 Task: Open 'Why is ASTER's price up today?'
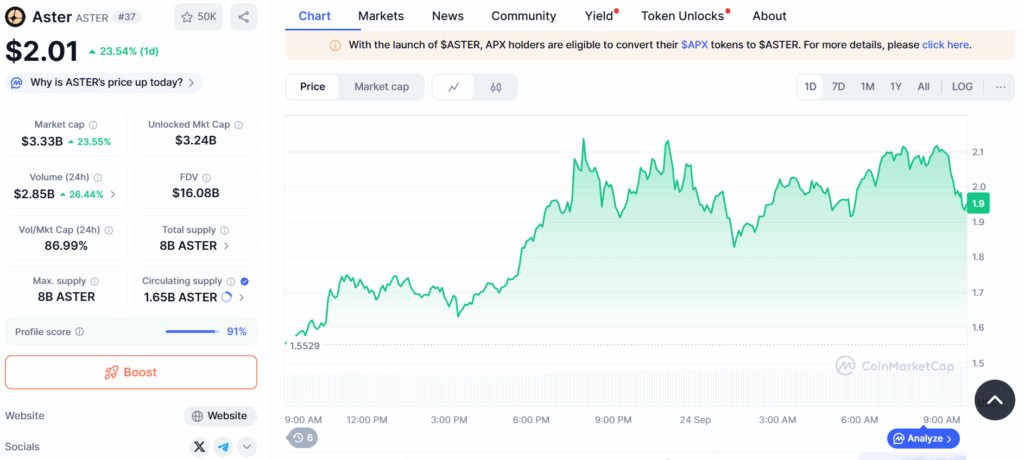pyautogui.click(x=104, y=83)
